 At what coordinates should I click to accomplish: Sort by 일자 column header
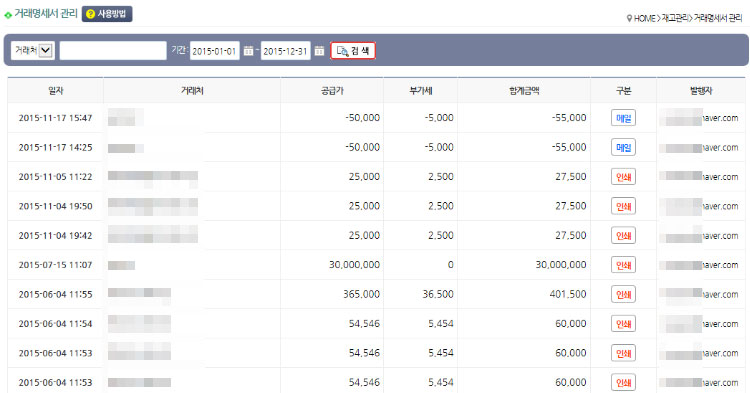click(55, 90)
